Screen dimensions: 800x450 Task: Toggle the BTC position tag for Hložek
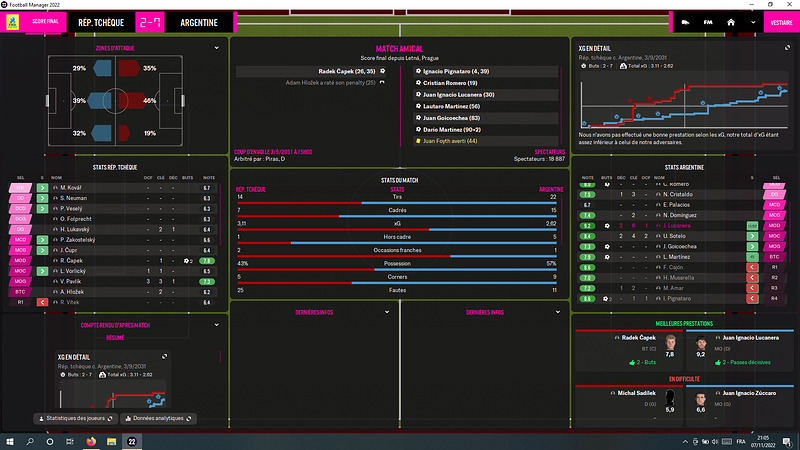click(x=19, y=291)
